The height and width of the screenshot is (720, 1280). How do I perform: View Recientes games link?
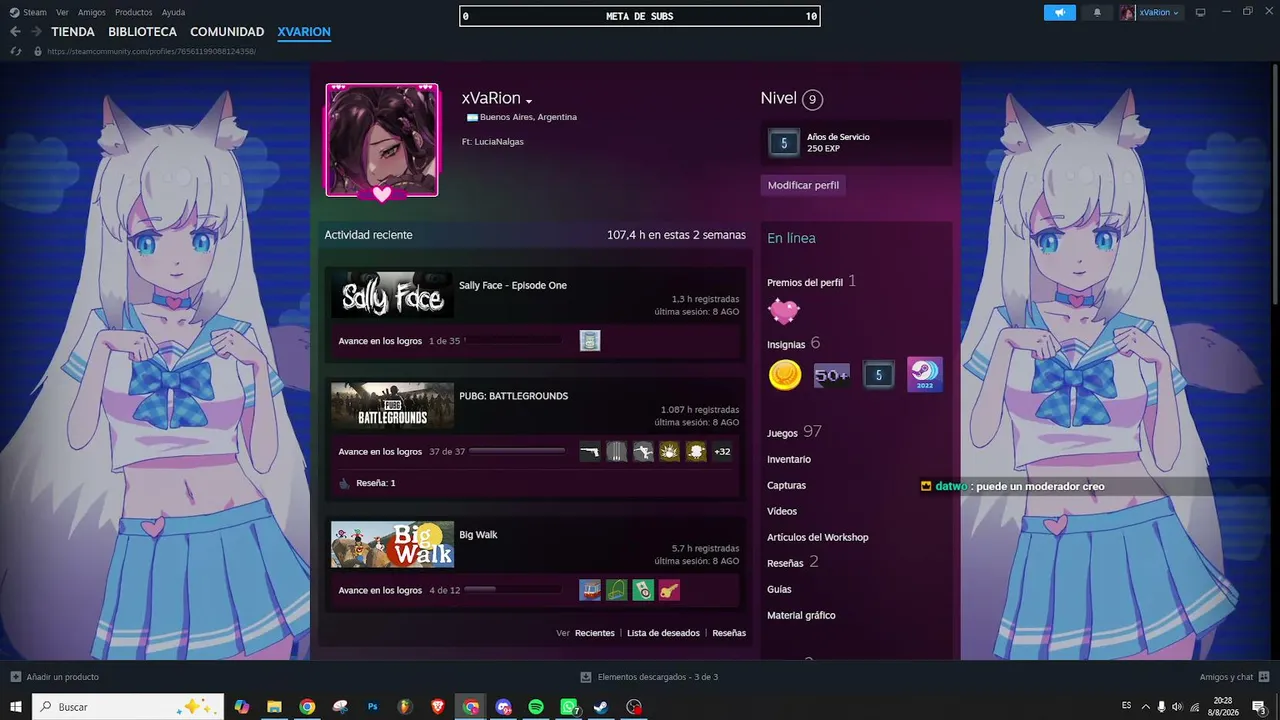tap(595, 633)
